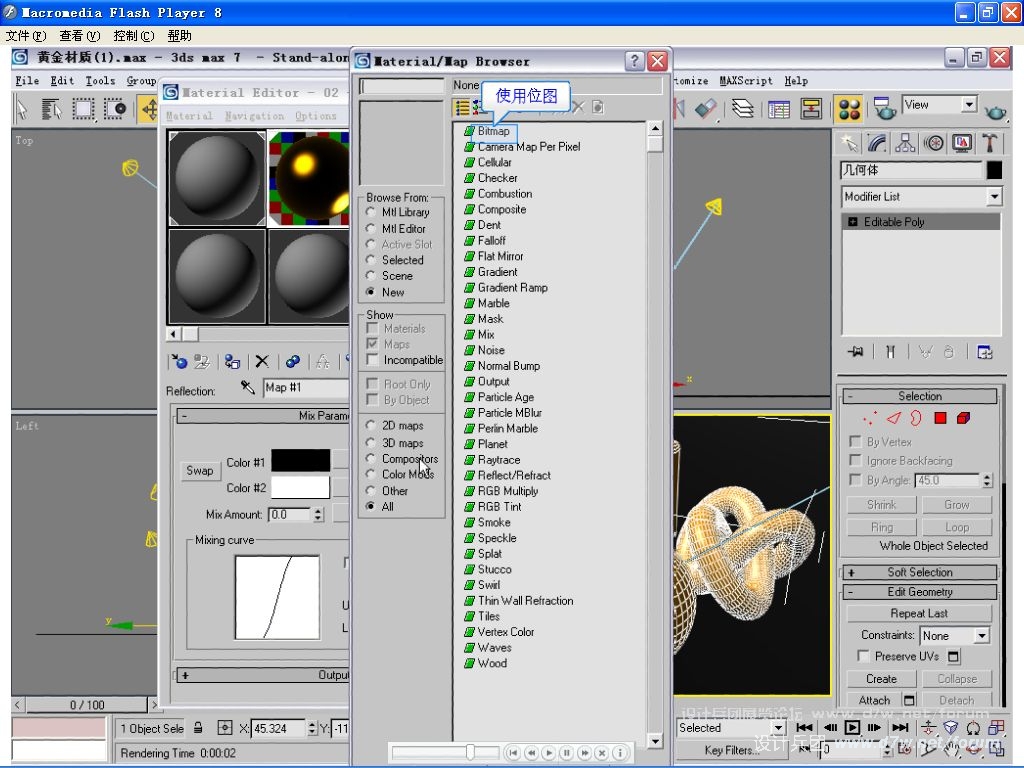Enable the Incompatible checkbox
This screenshot has height=768, width=1024.
tap(373, 360)
